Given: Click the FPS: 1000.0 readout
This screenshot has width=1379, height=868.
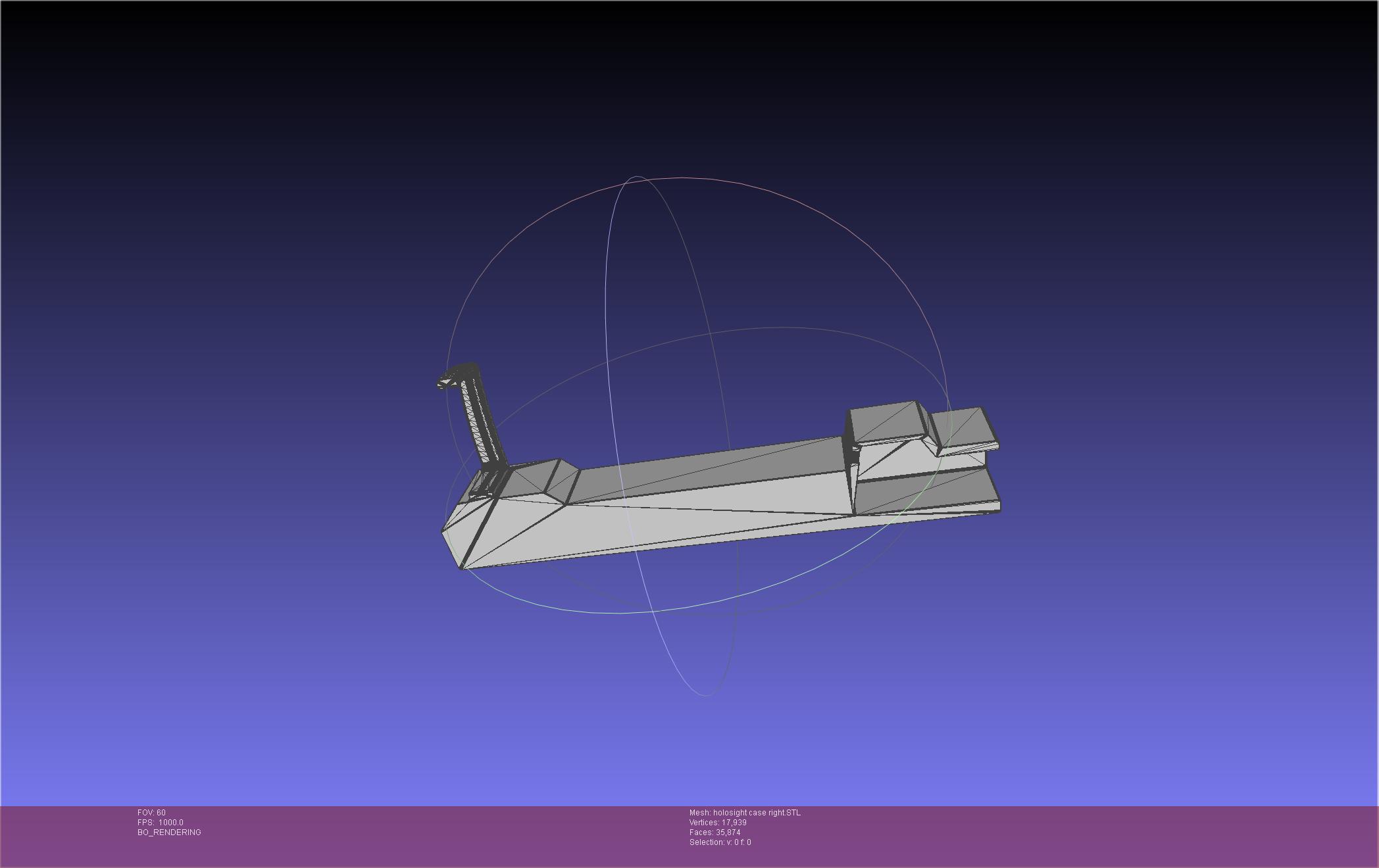Looking at the screenshot, I should click(x=161, y=823).
